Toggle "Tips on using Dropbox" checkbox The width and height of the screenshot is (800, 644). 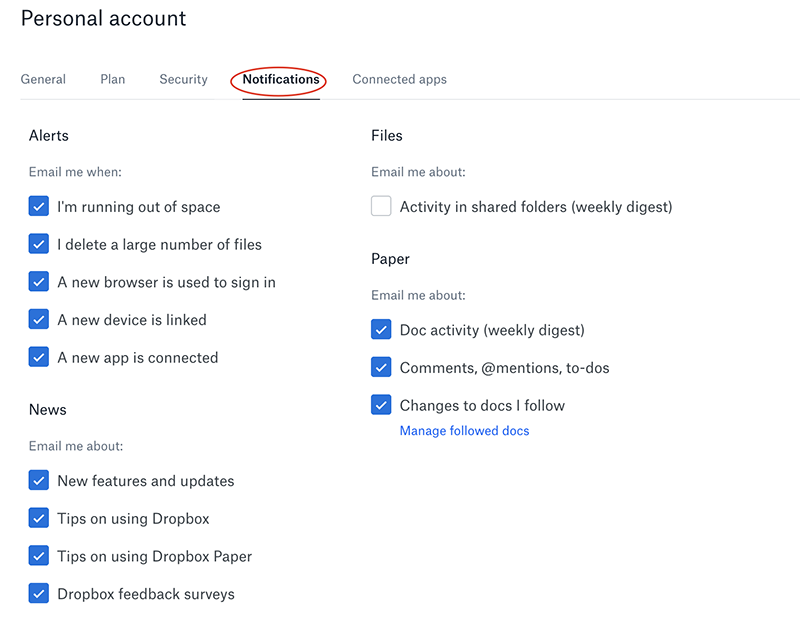pyautogui.click(x=39, y=518)
